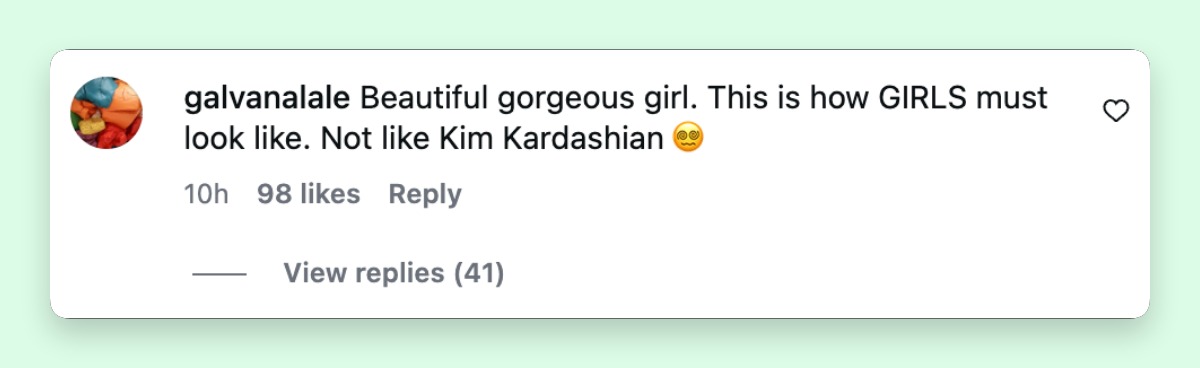This screenshot has height=368, width=1200.
Task: Click empty white space in the comment card
Action: (800, 240)
